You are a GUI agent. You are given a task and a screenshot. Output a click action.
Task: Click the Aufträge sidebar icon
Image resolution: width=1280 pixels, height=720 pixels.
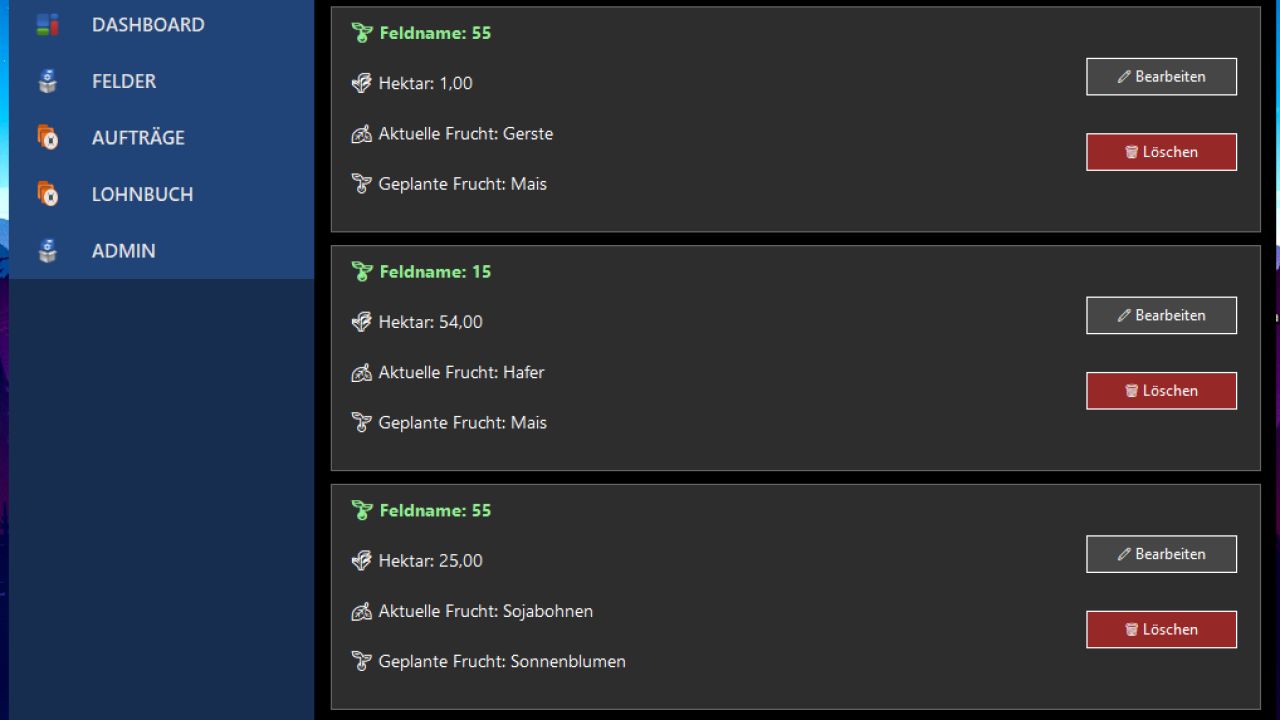47,138
